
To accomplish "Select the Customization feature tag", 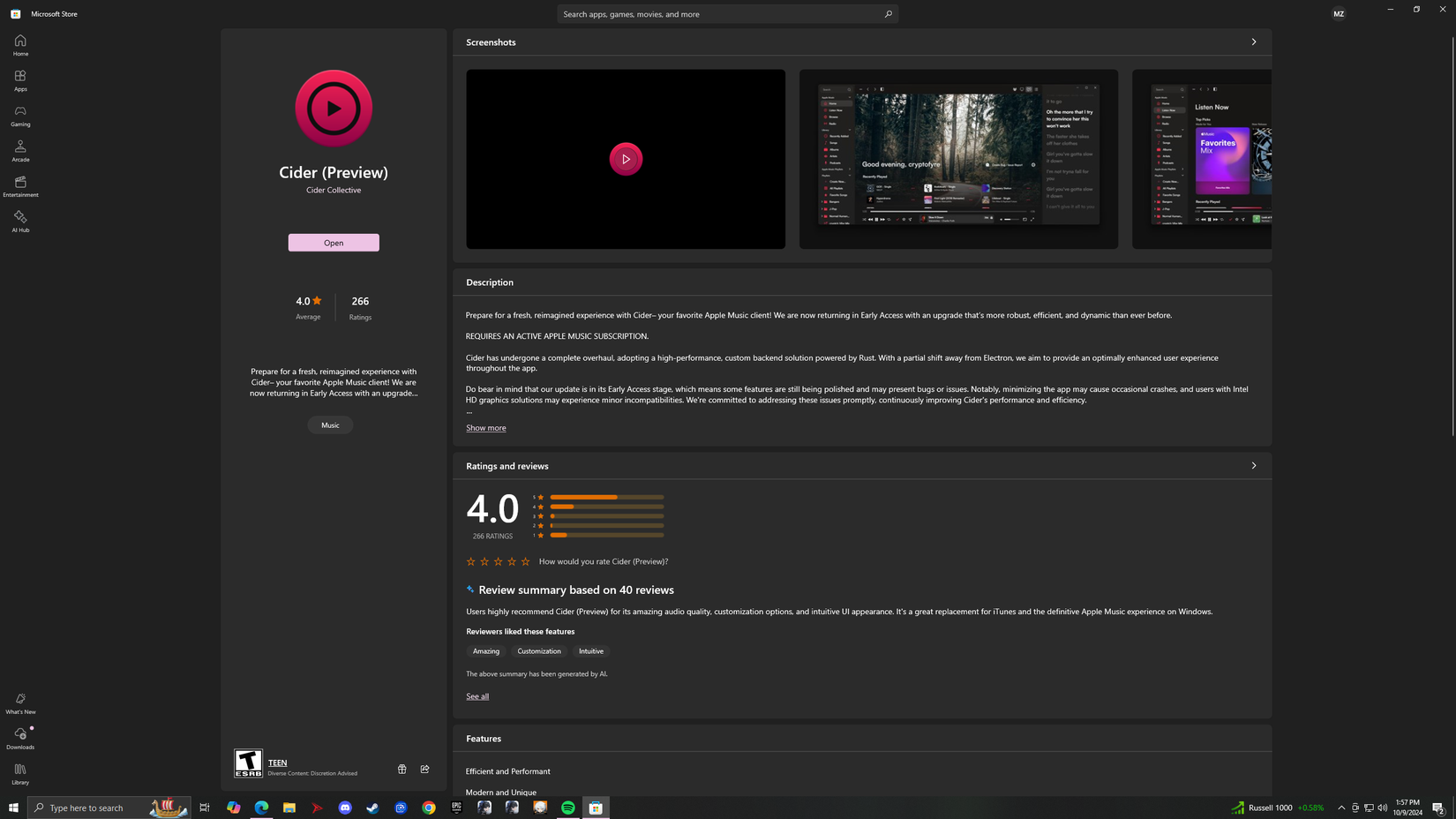I will click(x=539, y=650).
